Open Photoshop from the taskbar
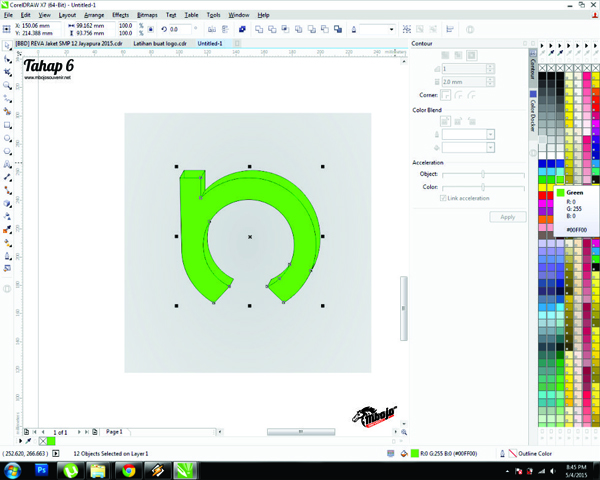This screenshot has height=480, width=600. pos(43,469)
